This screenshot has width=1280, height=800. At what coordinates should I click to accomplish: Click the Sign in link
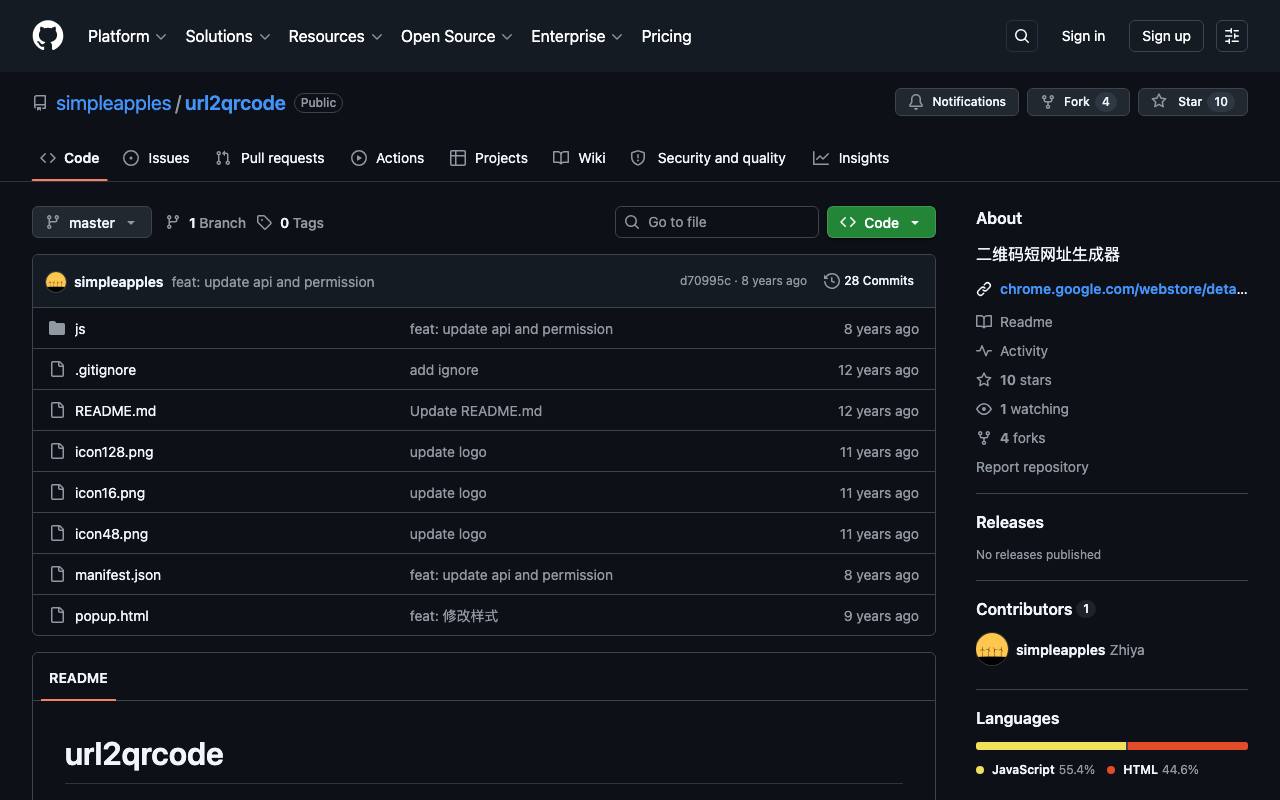click(1083, 36)
